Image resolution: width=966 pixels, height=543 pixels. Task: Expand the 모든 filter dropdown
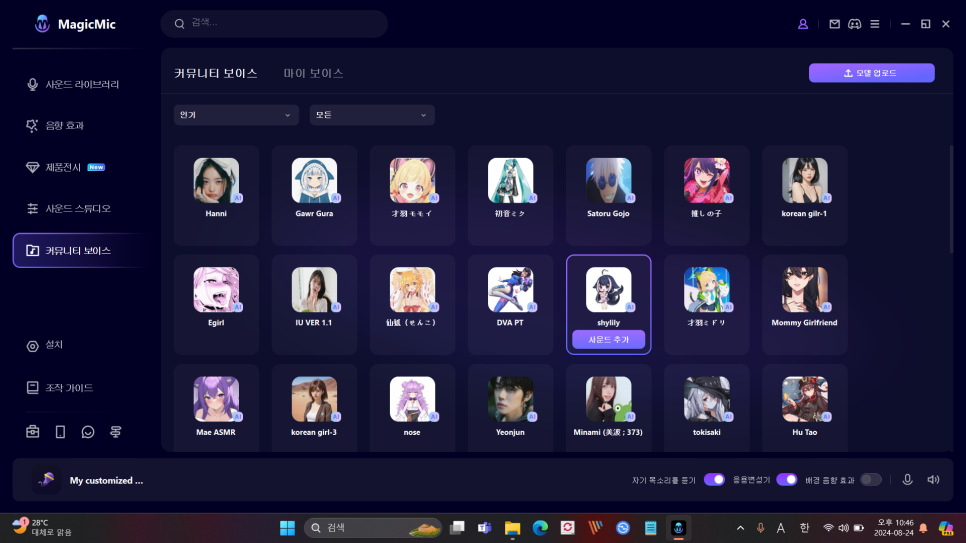(x=372, y=115)
